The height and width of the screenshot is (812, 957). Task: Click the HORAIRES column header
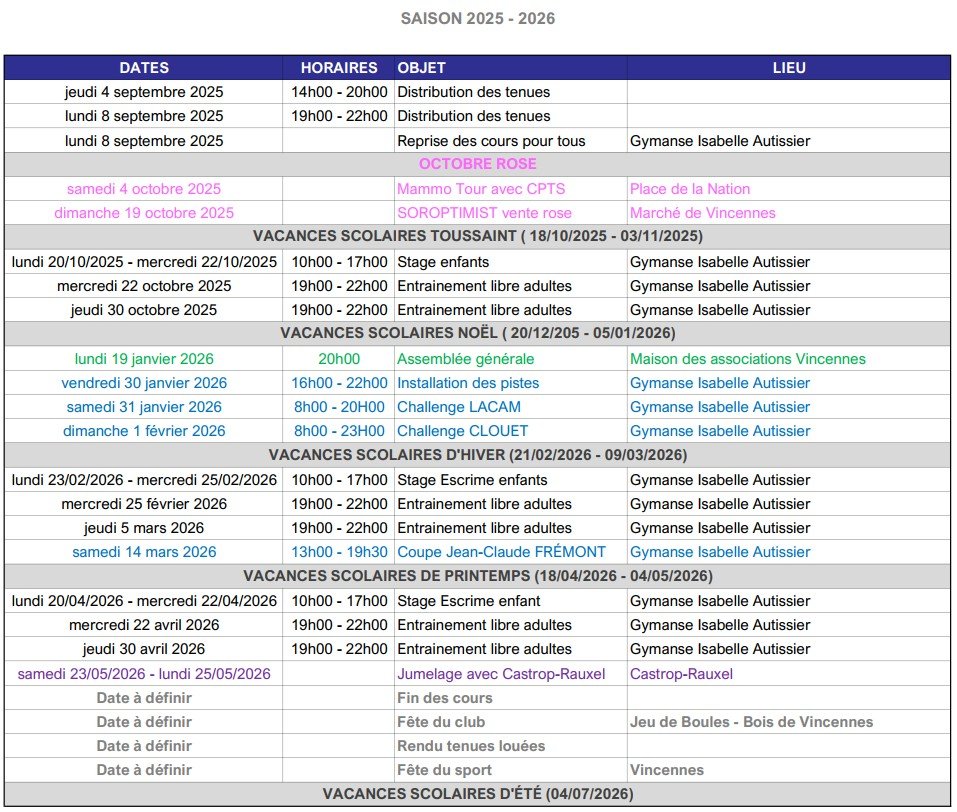pyautogui.click(x=339, y=68)
